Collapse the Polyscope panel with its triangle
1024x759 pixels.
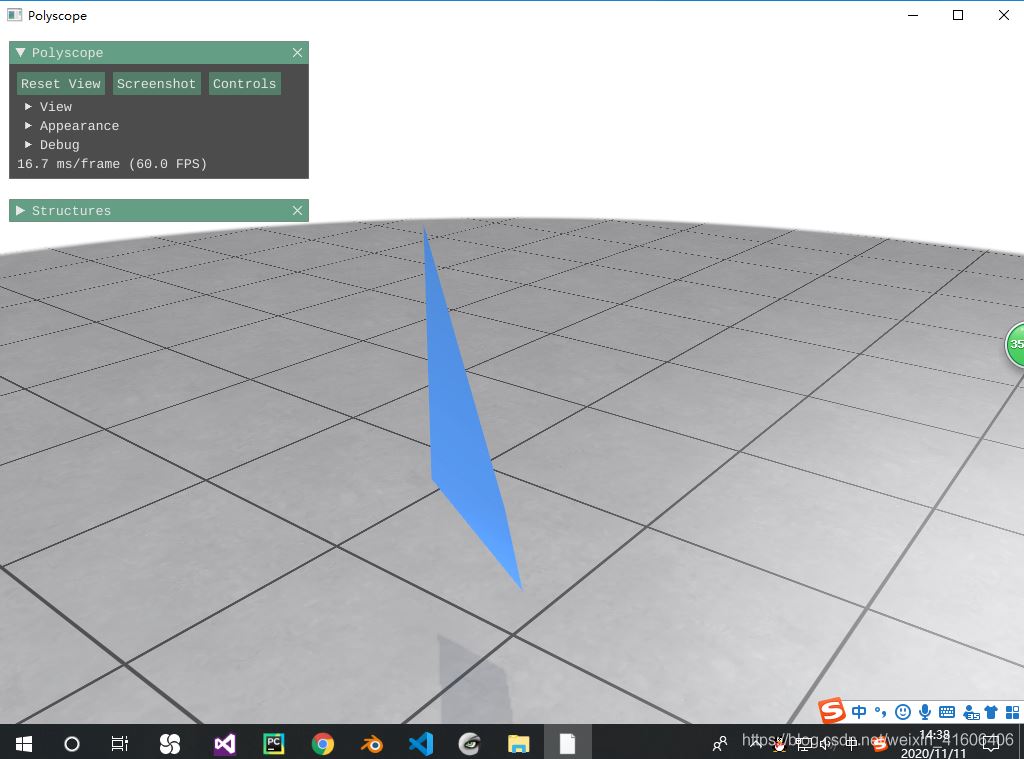(18, 52)
